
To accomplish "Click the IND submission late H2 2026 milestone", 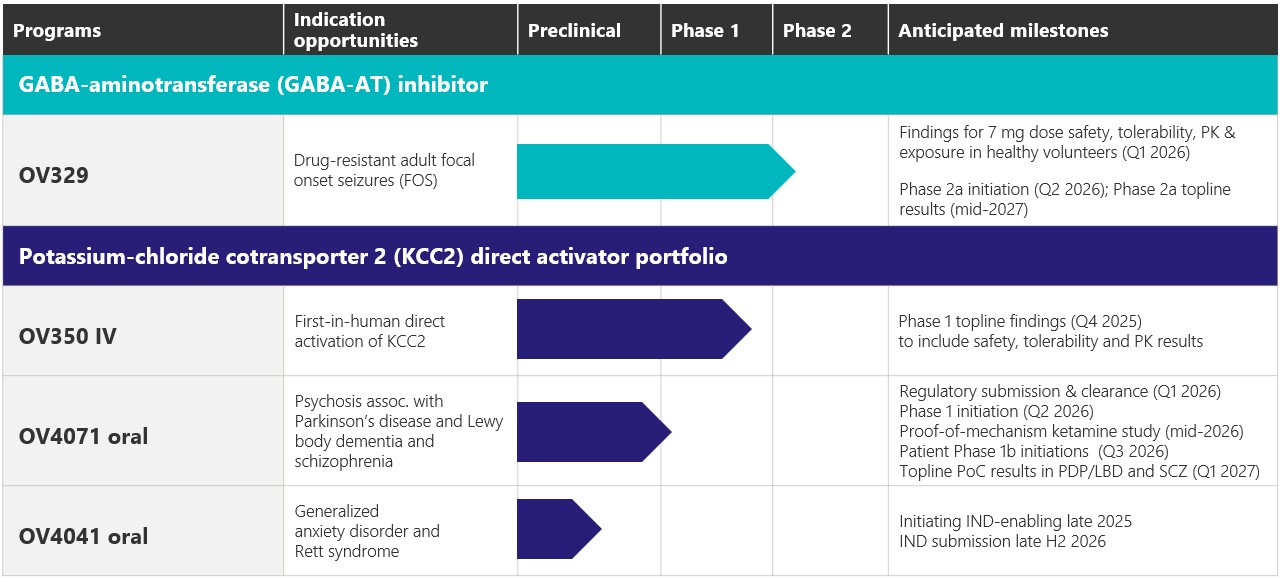I will [x=1002, y=541].
